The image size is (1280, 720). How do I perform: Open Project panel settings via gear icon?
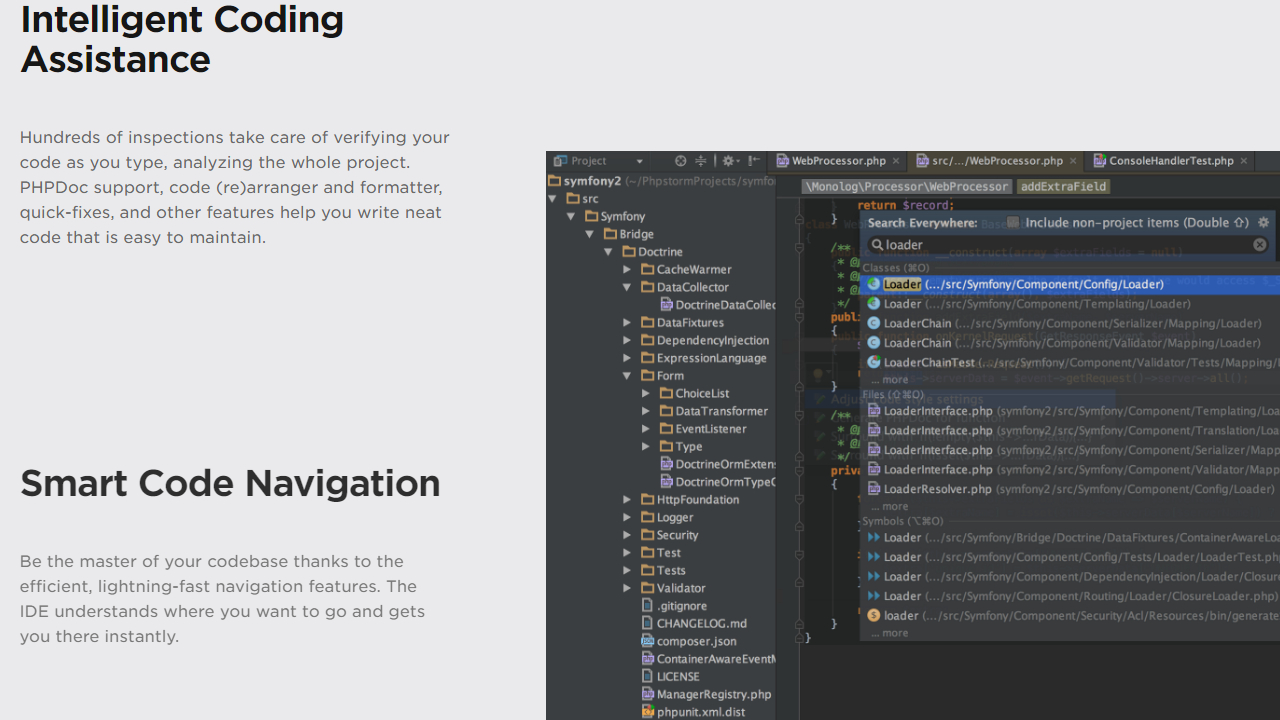[x=728, y=161]
